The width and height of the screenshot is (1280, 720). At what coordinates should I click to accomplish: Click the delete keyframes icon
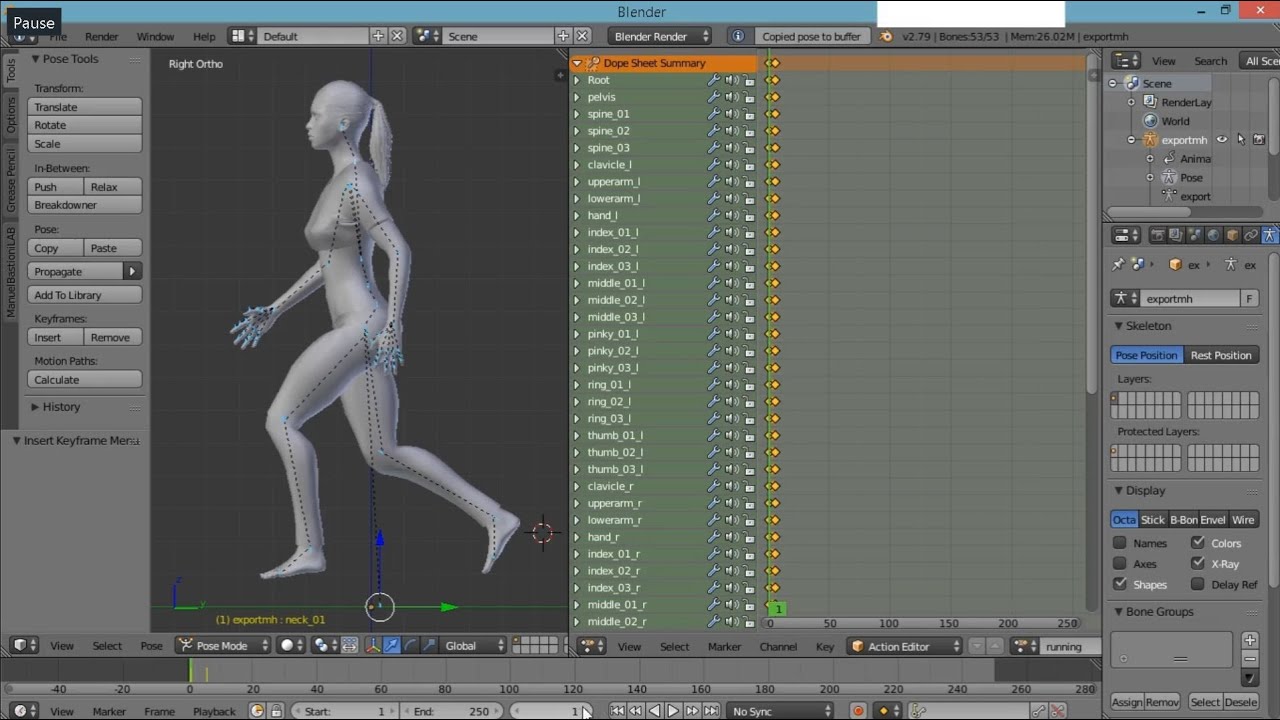pyautogui.click(x=1058, y=711)
